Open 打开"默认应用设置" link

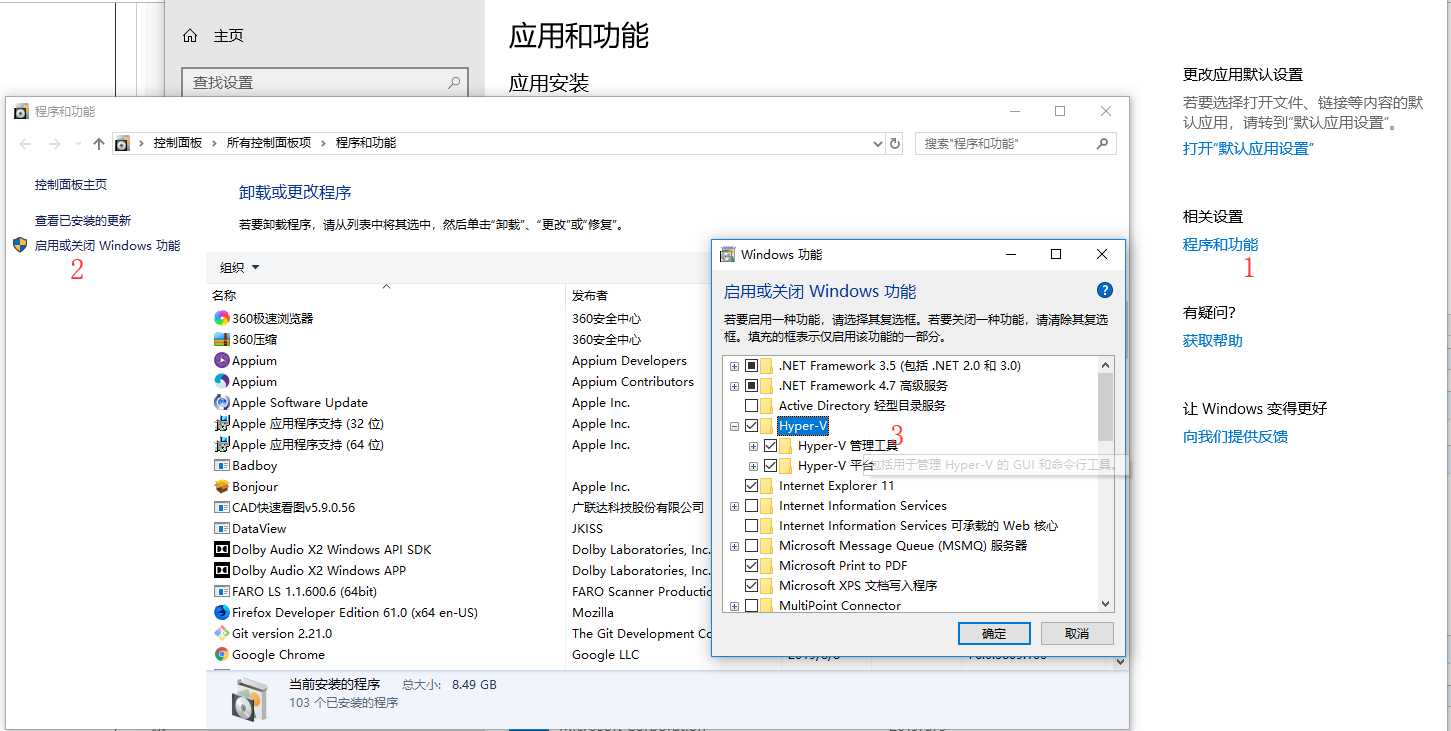1248,148
